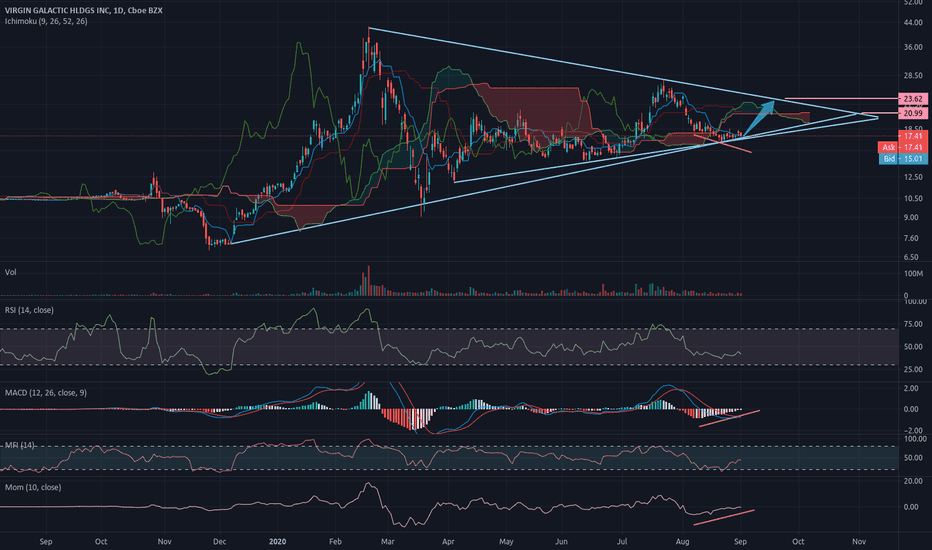The height and width of the screenshot is (550, 932).
Task: Click the Sep 2019 time axis label
Action: [x=46, y=542]
